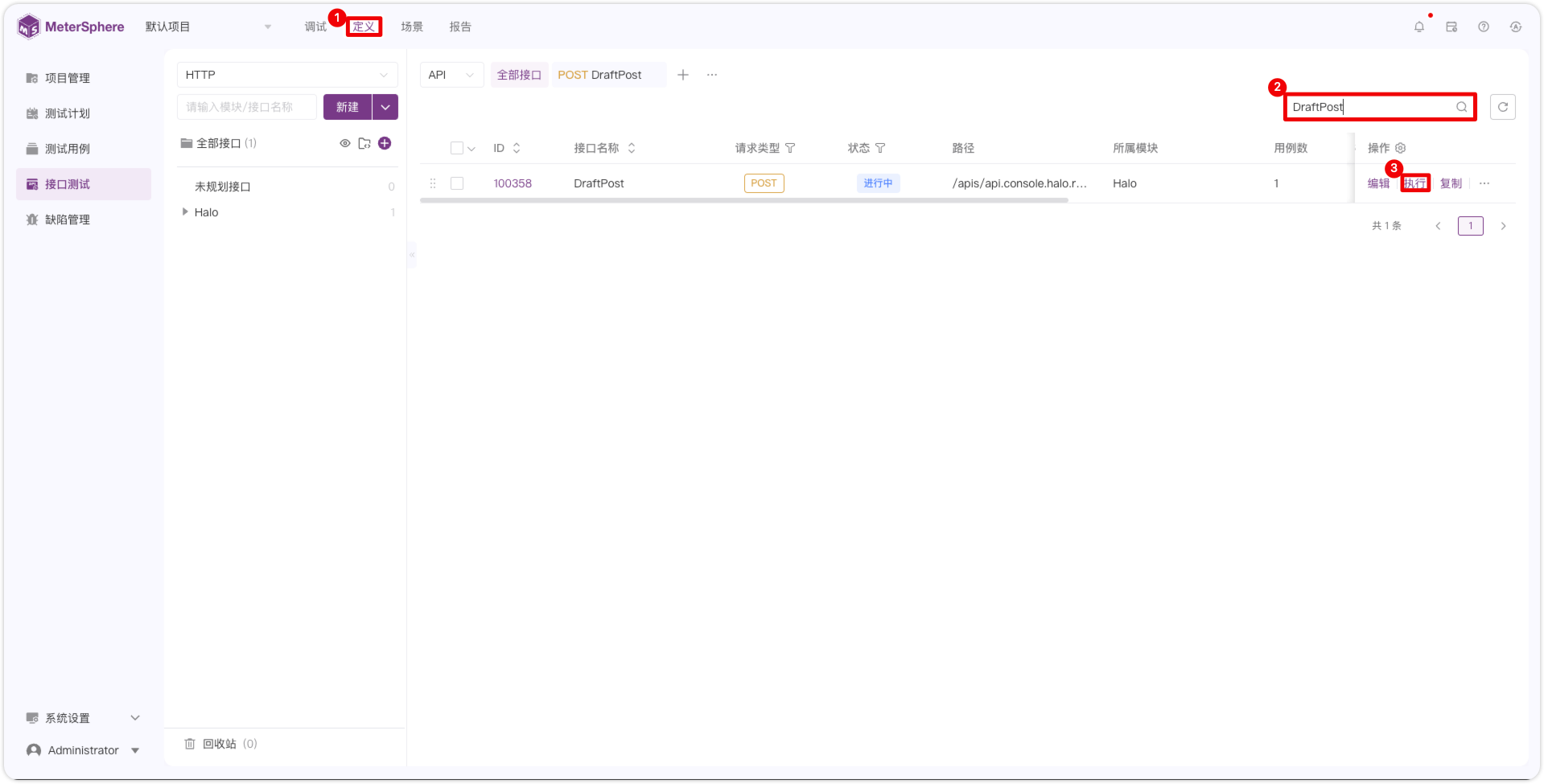Open API ID 100358 link
The image size is (1544, 784).
click(x=513, y=183)
